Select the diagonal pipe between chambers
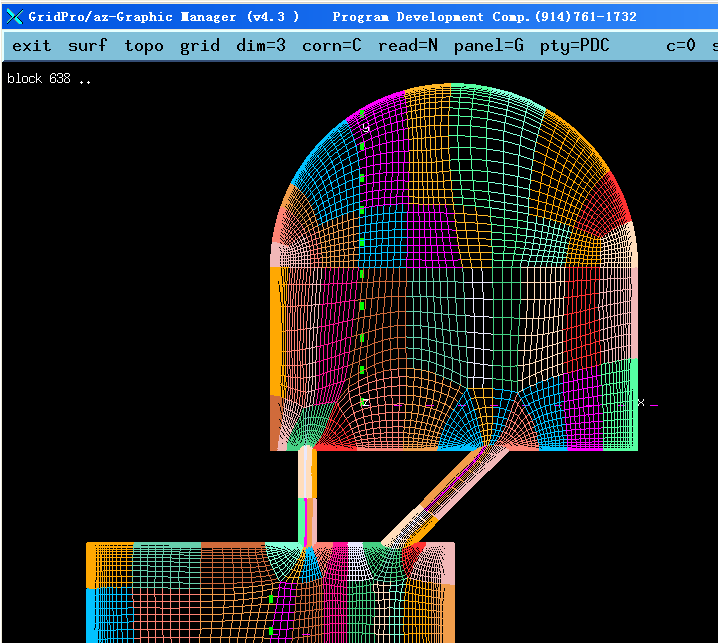The image size is (720, 643). (440, 497)
